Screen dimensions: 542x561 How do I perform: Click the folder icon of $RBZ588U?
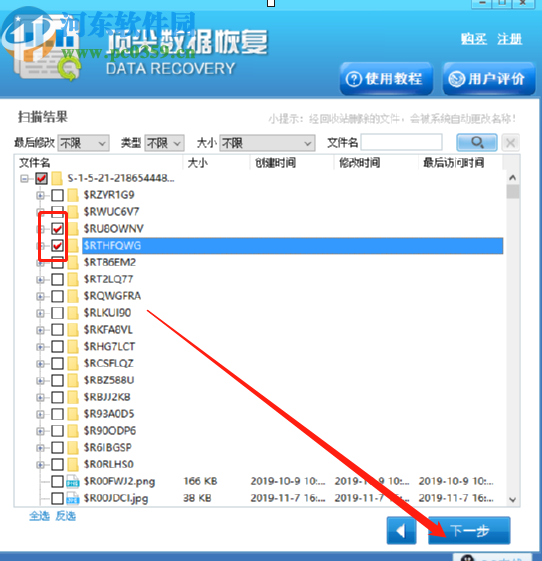[x=73, y=380]
